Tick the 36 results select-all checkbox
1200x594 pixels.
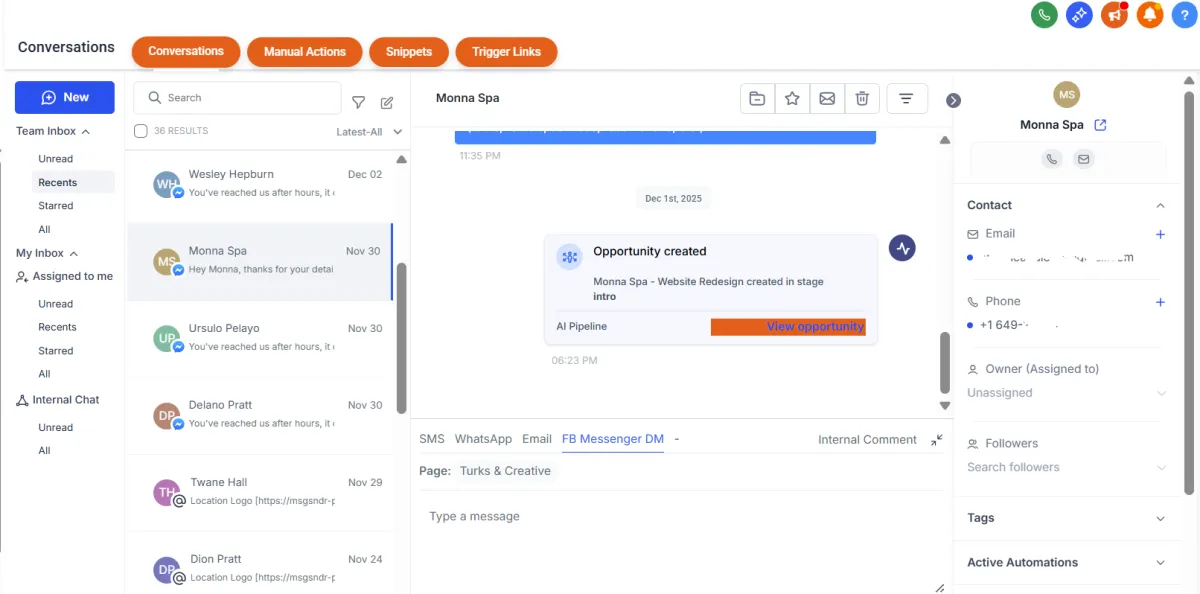(x=141, y=131)
